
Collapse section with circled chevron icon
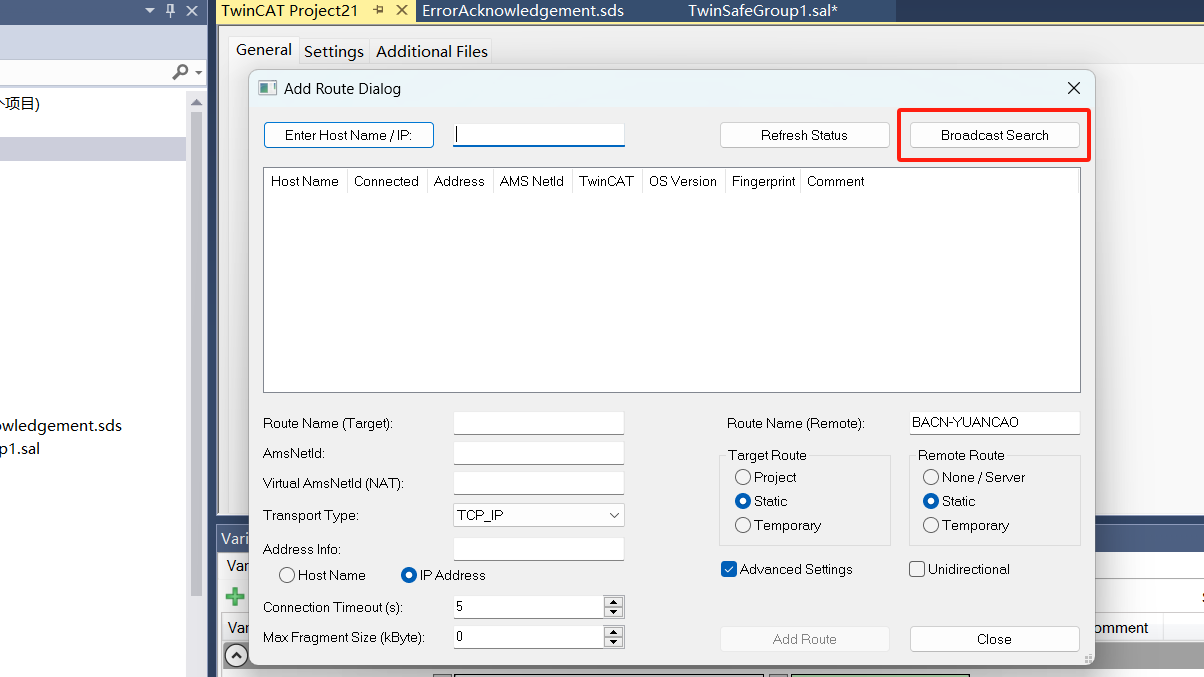236,656
